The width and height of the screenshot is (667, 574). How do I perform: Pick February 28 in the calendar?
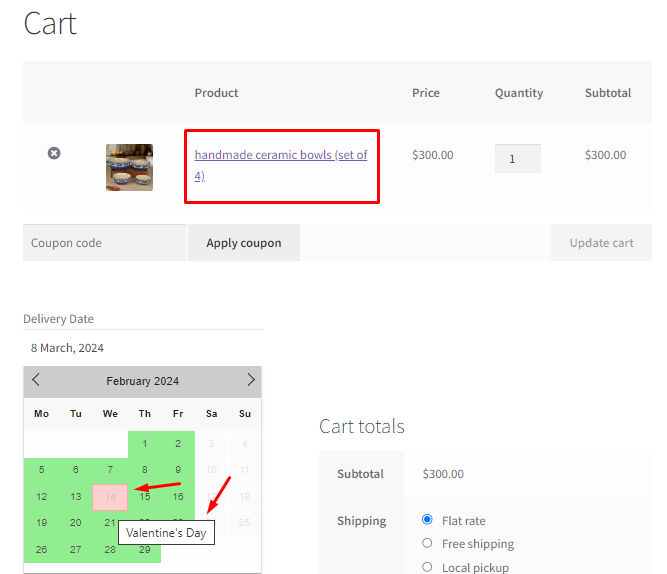pyautogui.click(x=110, y=550)
